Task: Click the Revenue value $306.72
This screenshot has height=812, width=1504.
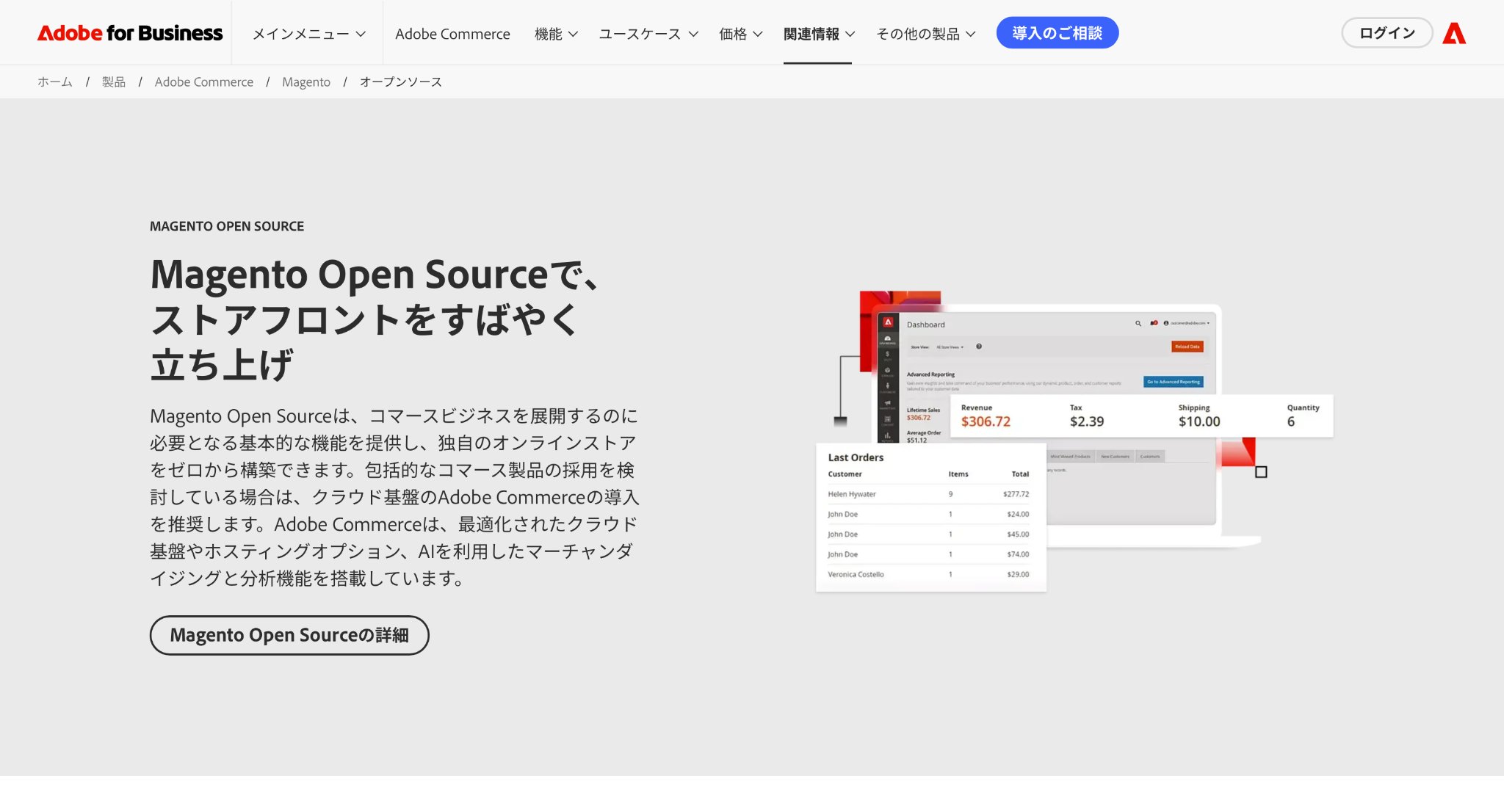Action: point(986,421)
